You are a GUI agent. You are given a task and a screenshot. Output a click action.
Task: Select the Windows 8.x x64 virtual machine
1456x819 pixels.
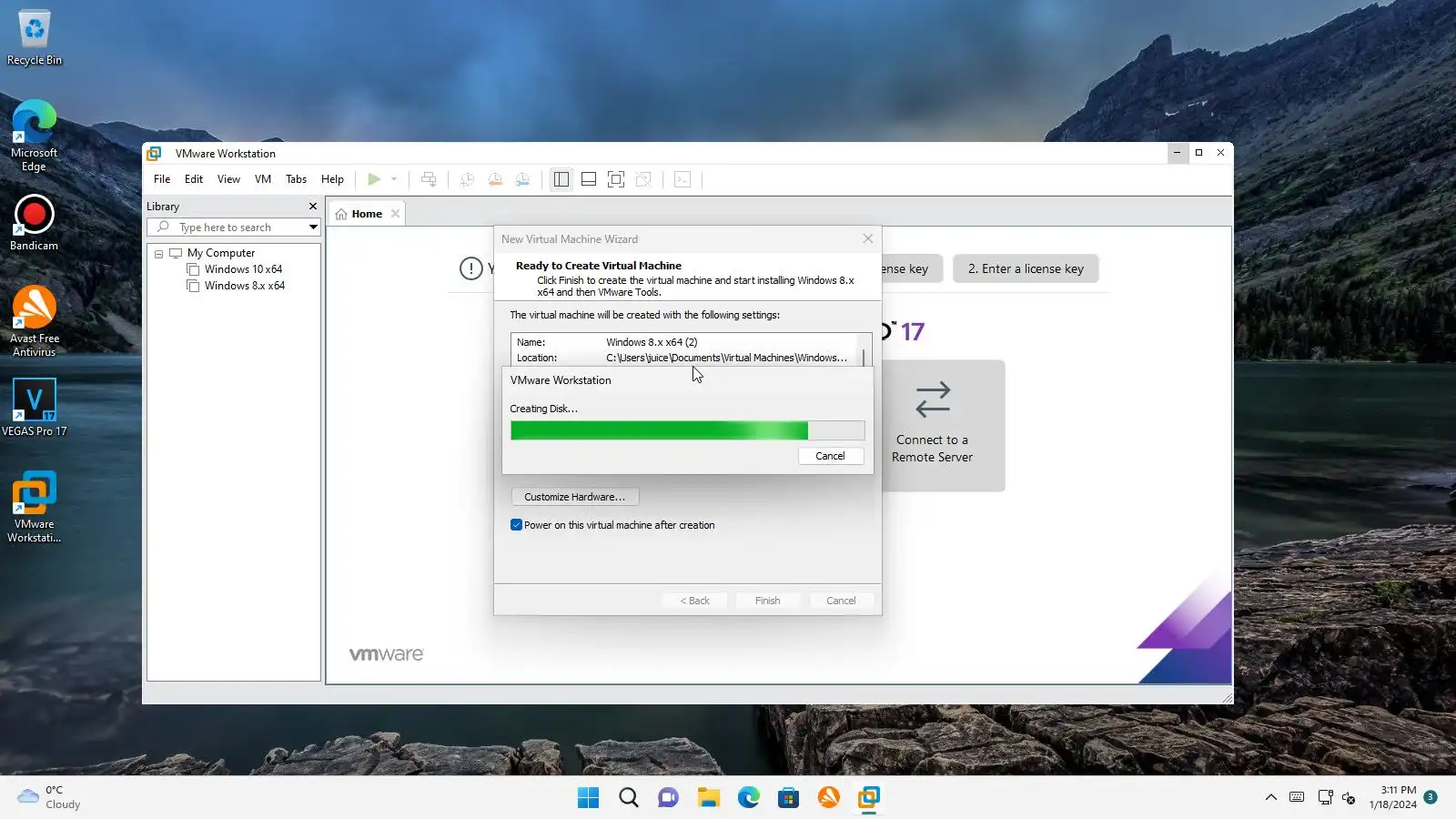pyautogui.click(x=244, y=286)
